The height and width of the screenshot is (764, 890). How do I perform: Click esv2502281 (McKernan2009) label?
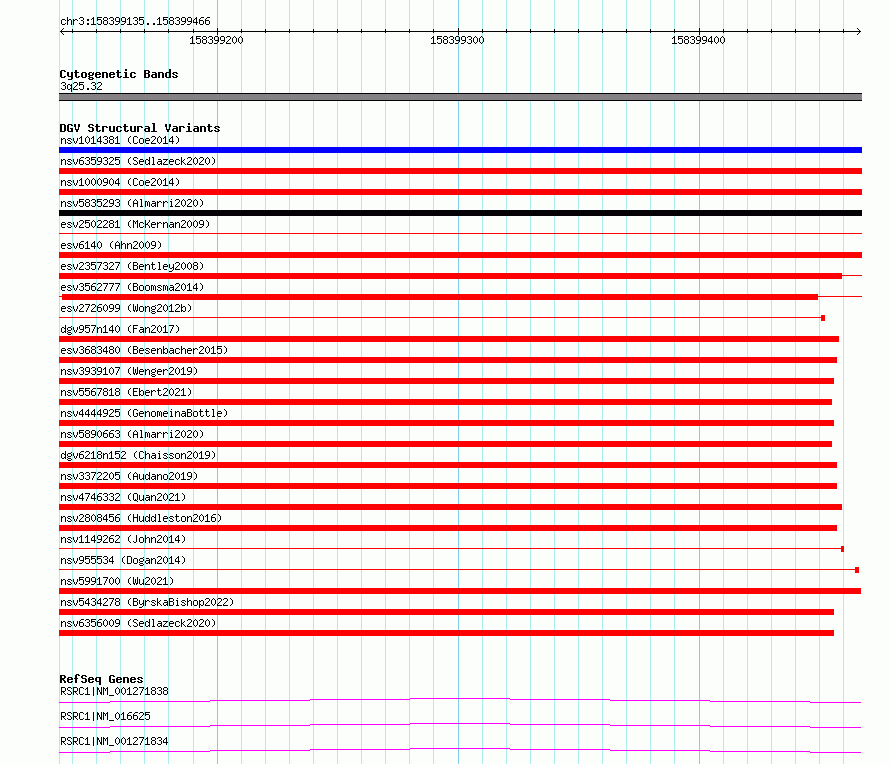pyautogui.click(x=135, y=224)
